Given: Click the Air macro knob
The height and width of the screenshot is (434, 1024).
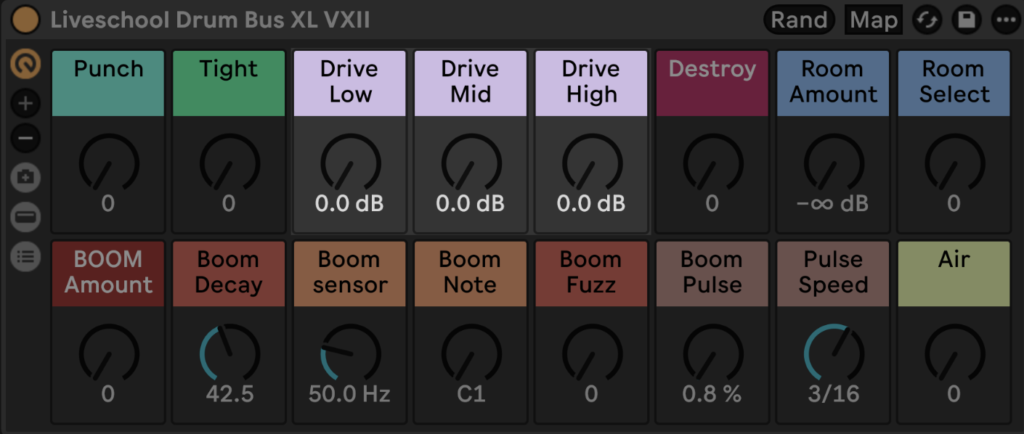Looking at the screenshot, I should coord(954,353).
